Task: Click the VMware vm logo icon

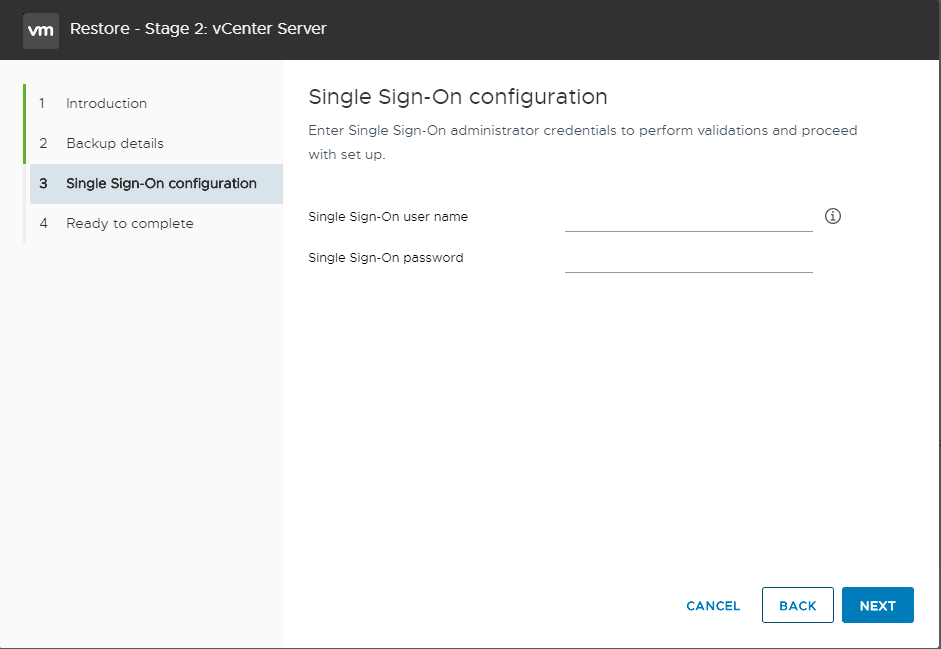Action: click(x=41, y=30)
